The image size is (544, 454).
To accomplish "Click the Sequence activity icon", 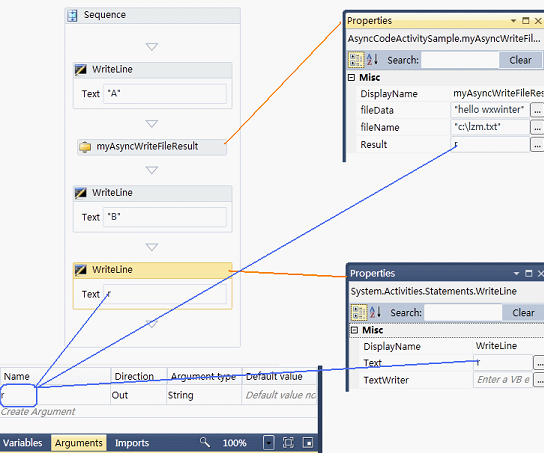I will 72,16.
